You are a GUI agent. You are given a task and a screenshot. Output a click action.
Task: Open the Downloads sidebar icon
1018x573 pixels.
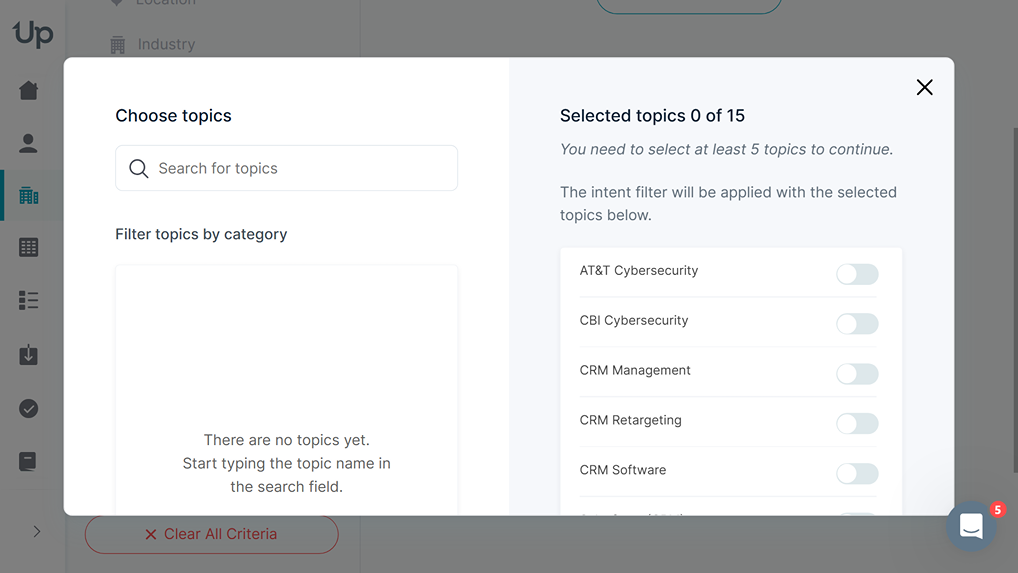click(29, 355)
